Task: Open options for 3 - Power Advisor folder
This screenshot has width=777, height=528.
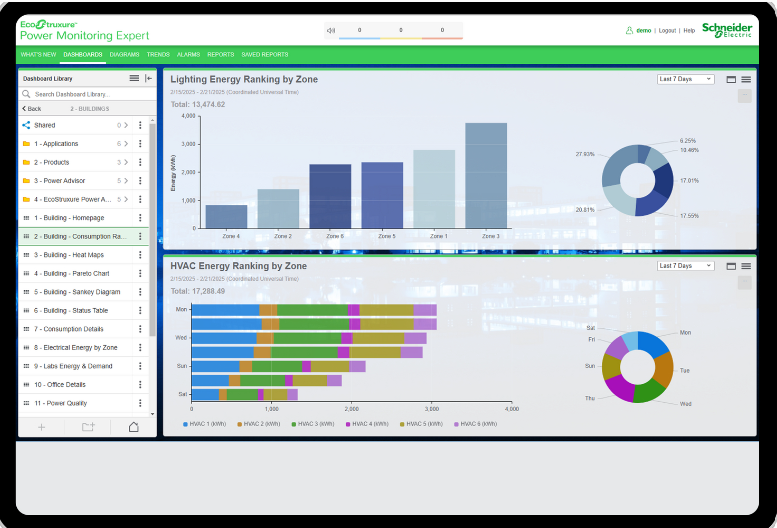Action: 140,181
